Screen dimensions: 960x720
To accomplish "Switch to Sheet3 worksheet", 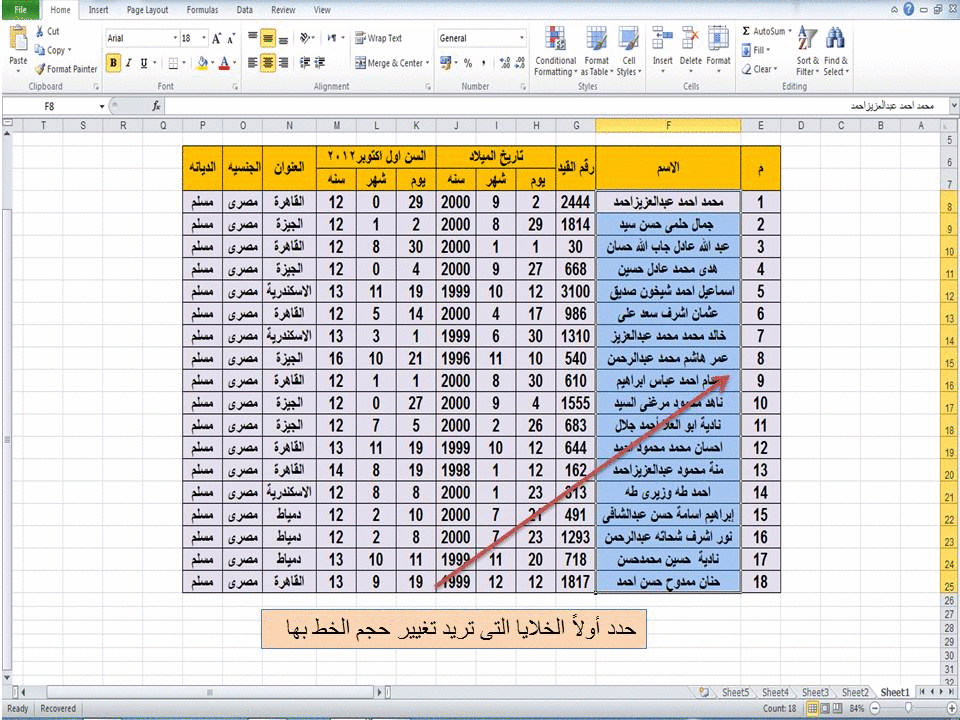I will coord(816,692).
